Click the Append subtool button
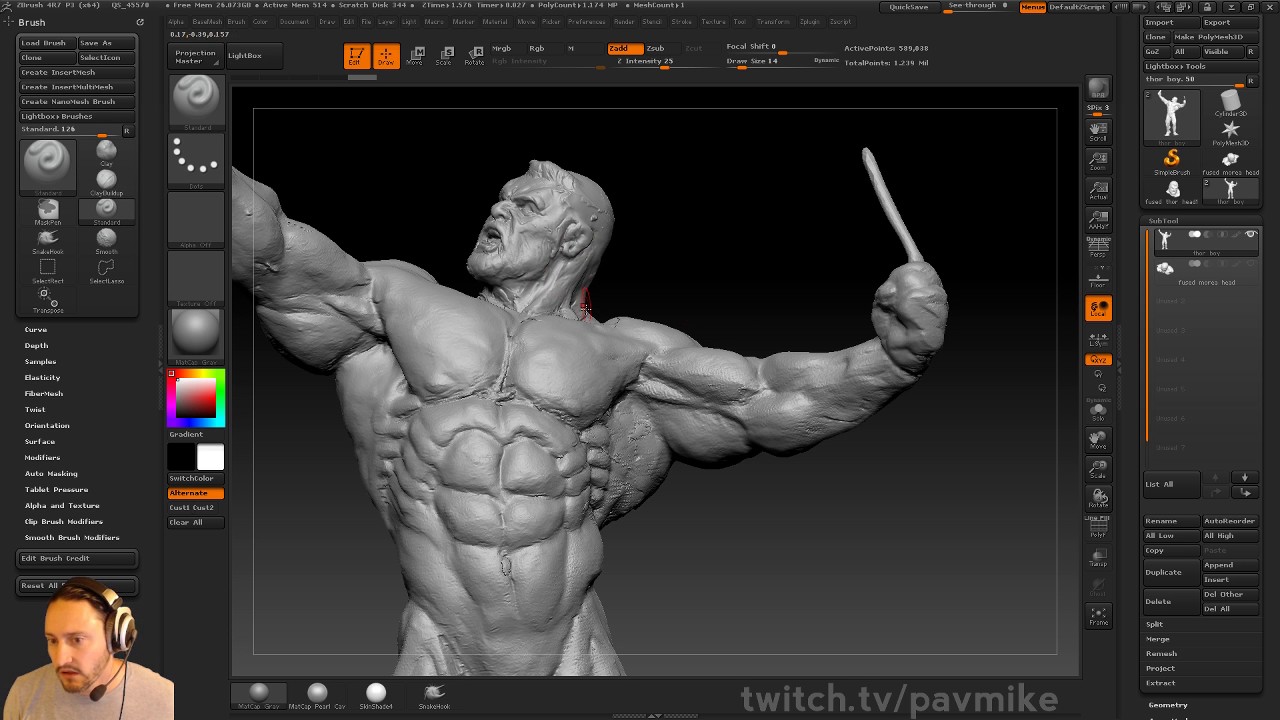 click(1229, 565)
